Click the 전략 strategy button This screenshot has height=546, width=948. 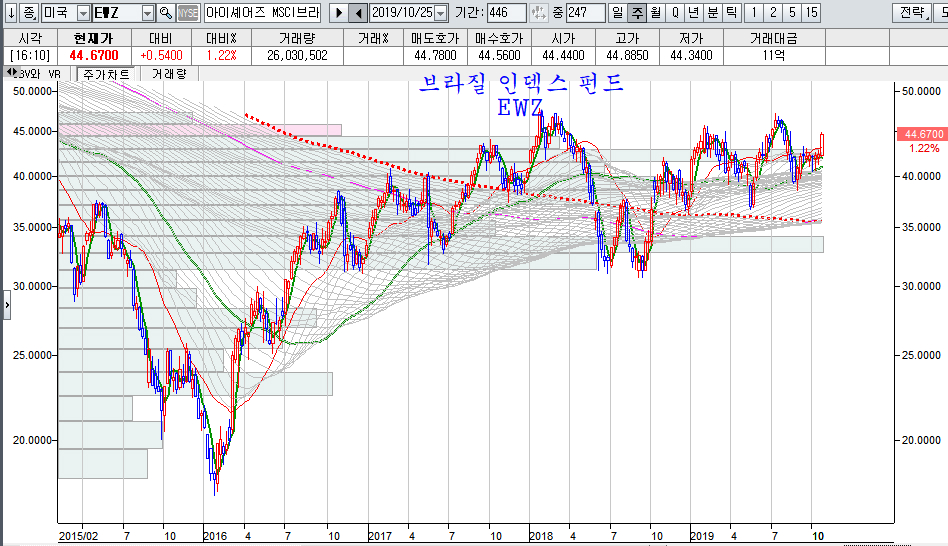click(912, 13)
